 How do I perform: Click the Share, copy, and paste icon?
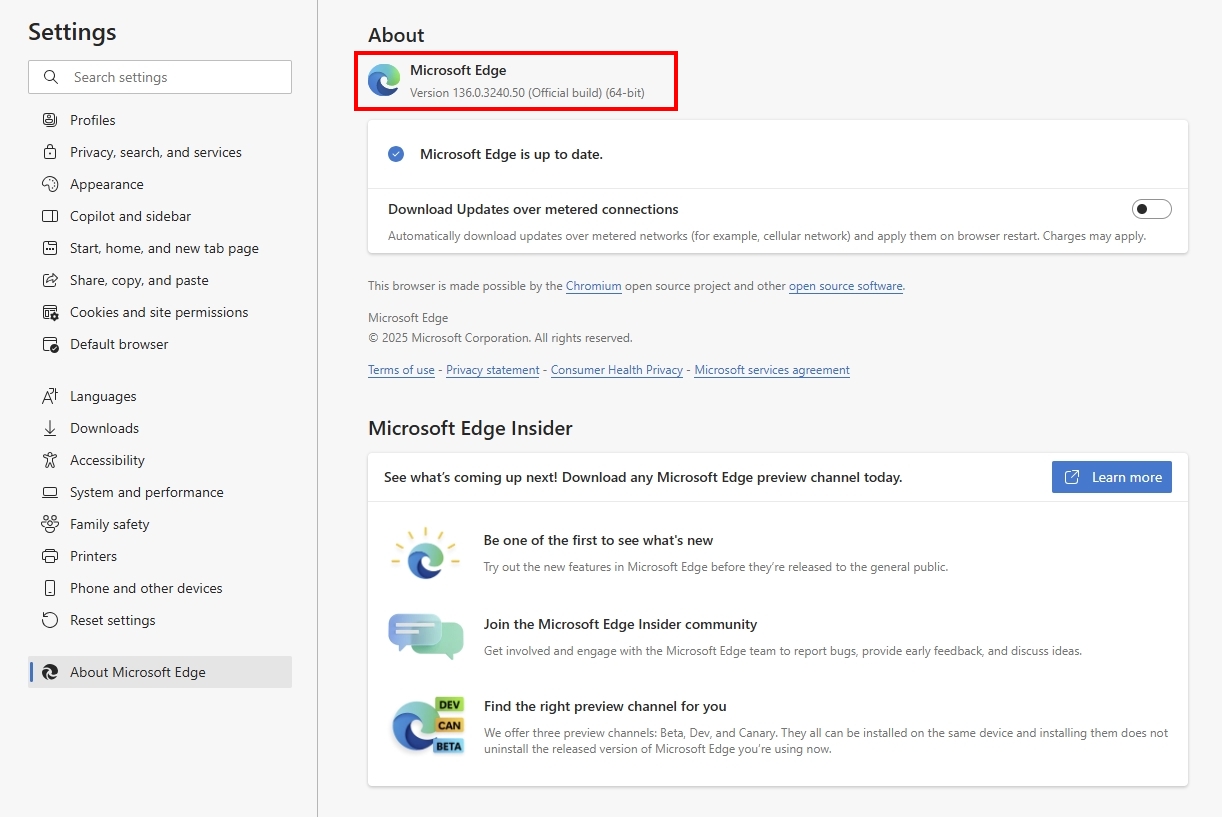click(50, 280)
